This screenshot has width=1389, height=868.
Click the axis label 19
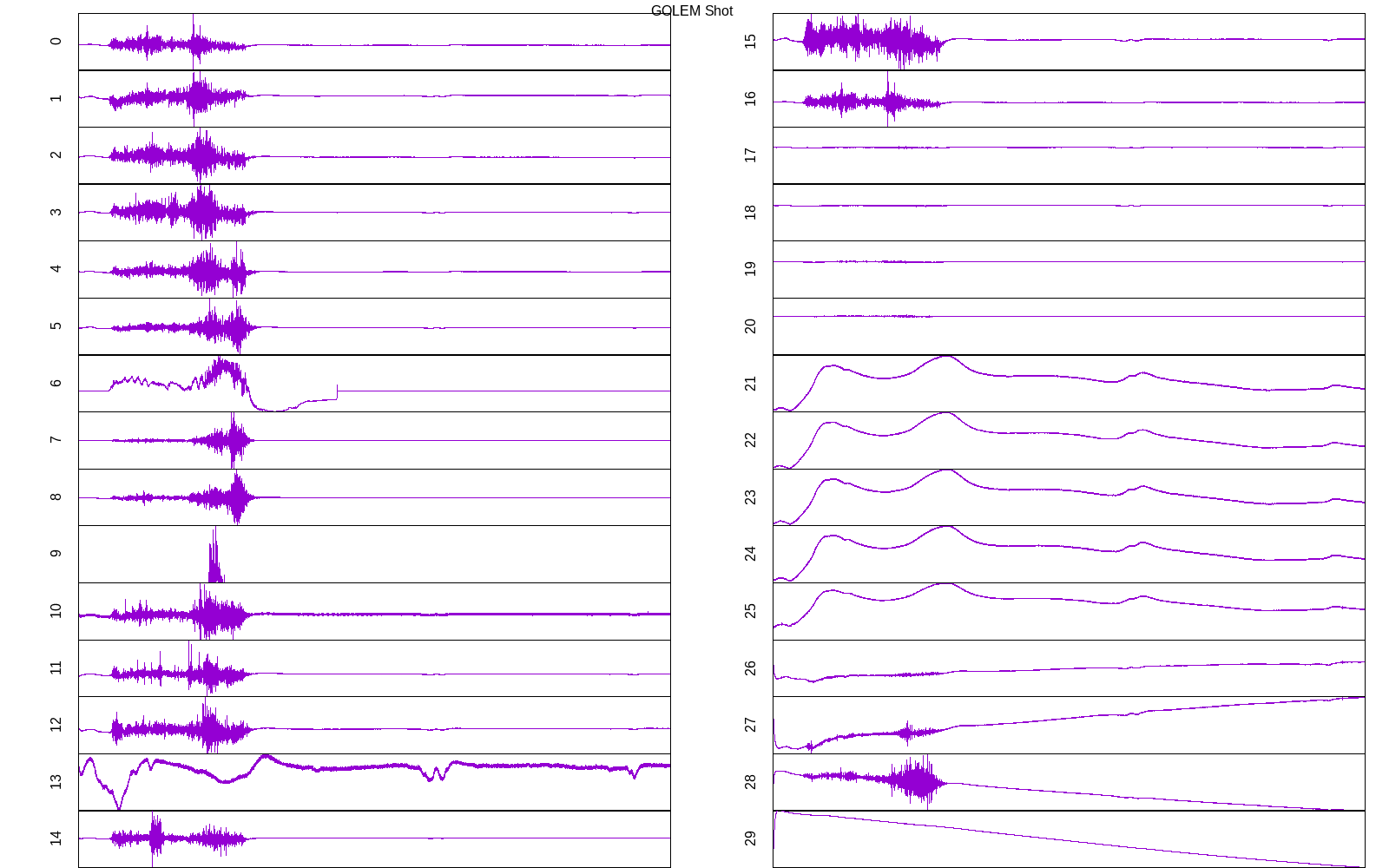[x=751, y=269]
